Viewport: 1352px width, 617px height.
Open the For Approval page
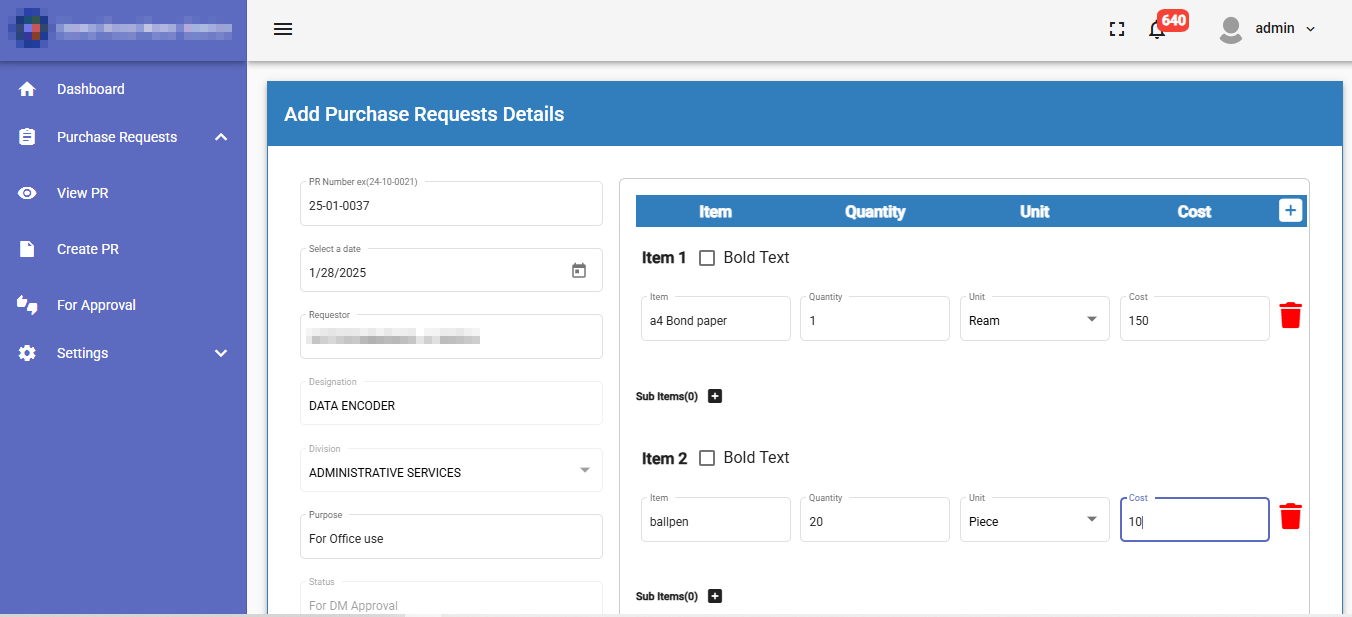(96, 305)
